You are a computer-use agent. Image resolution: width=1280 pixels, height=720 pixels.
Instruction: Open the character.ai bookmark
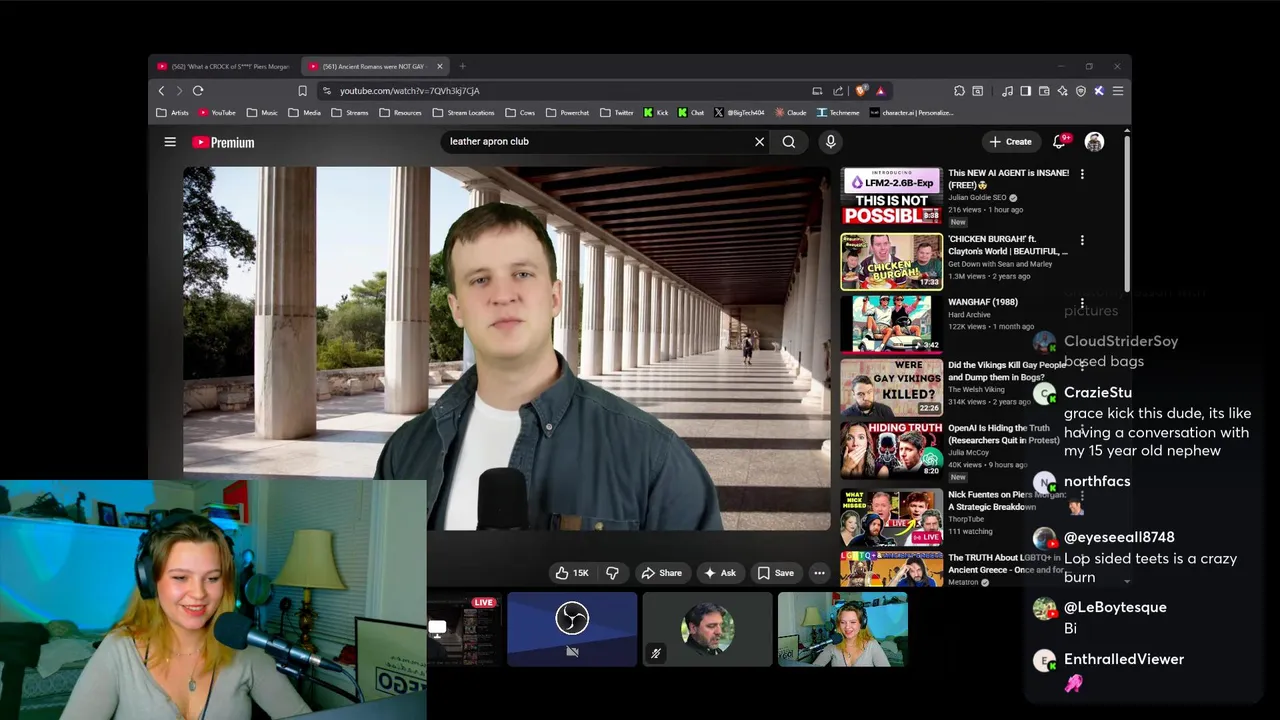(911, 113)
